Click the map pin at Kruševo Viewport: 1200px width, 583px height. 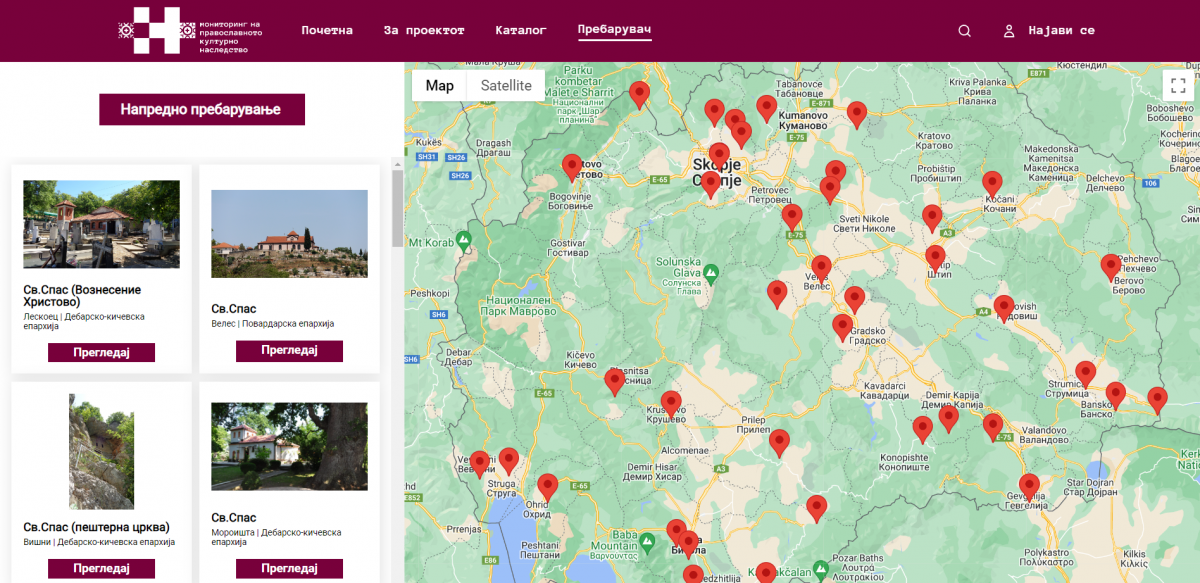[671, 402]
